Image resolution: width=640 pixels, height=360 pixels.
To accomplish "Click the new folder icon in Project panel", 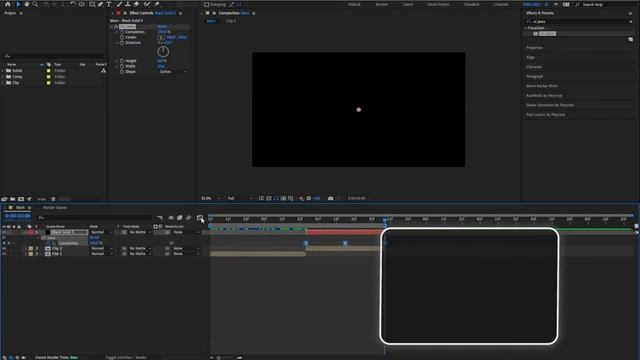I will click(x=13, y=199).
